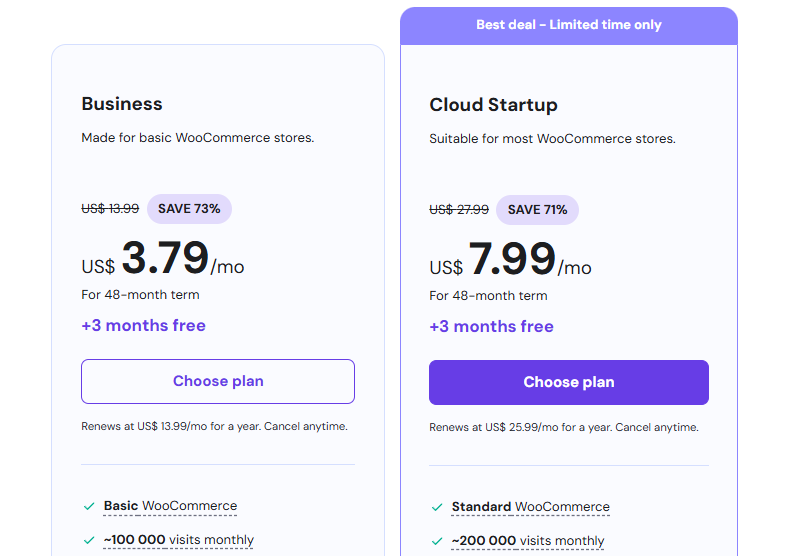Select the Cloud Startup plan heading

tap(493, 105)
